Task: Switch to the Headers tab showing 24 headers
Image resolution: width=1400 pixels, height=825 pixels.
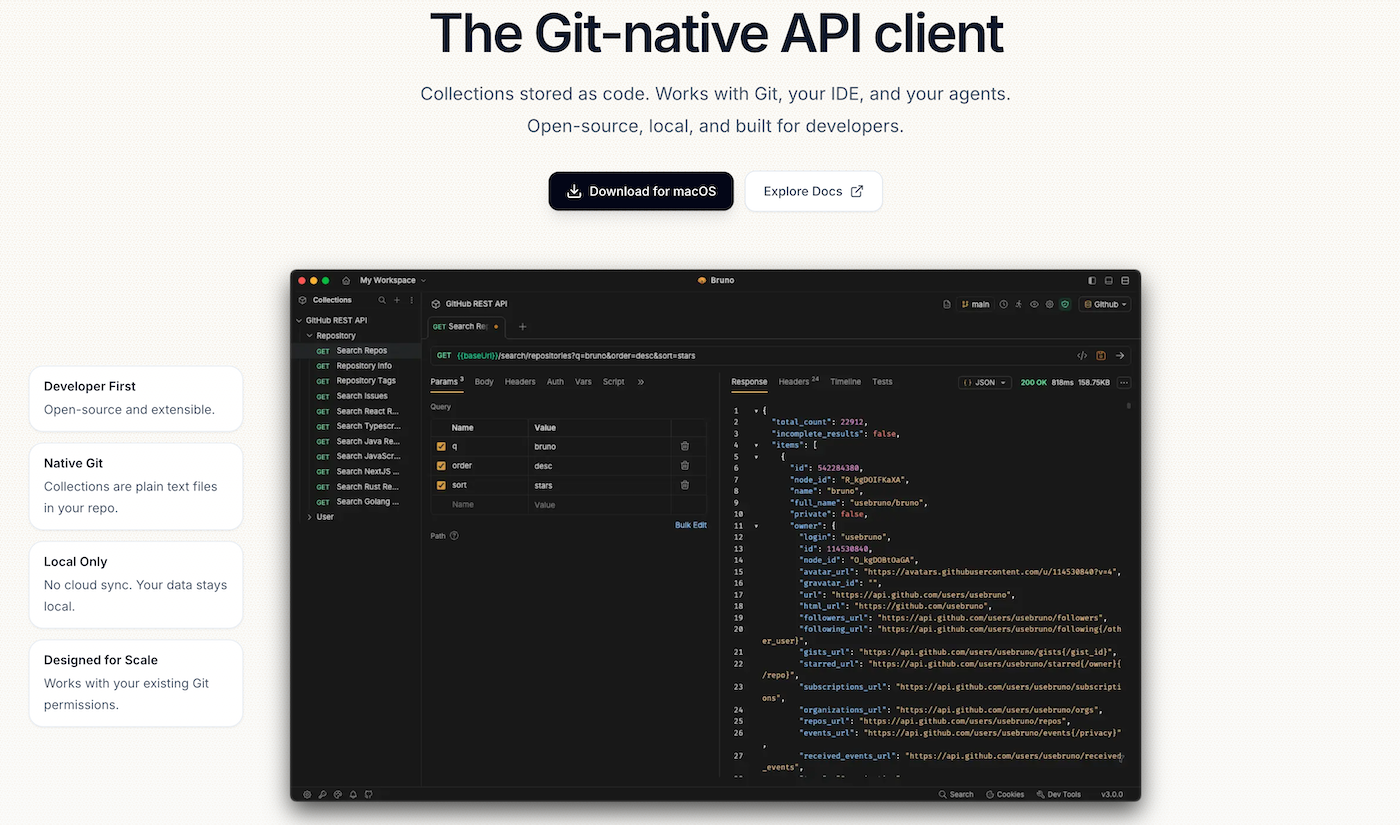Action: pyautogui.click(x=795, y=381)
